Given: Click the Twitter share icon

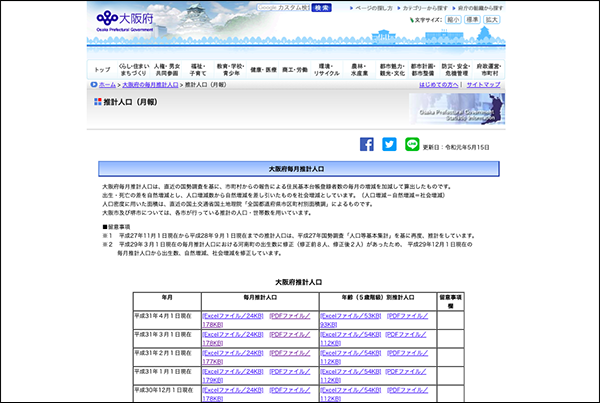Looking at the screenshot, I should [x=389, y=145].
